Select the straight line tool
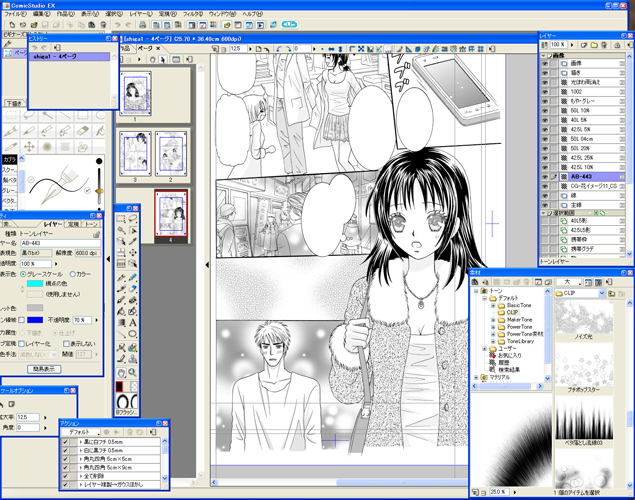Screen dimensions: 635x500 pyautogui.click(x=121, y=334)
